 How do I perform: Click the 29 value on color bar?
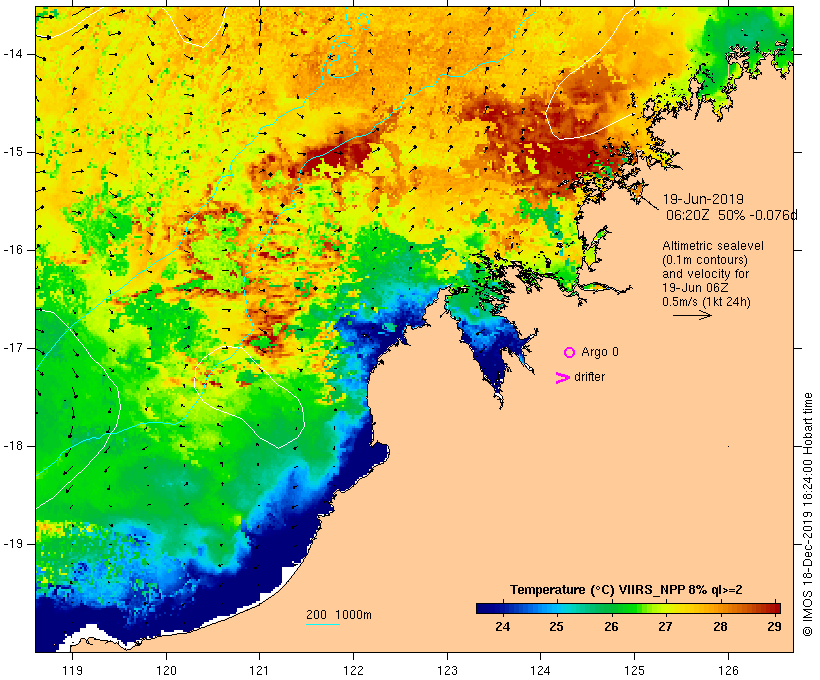pos(774,627)
